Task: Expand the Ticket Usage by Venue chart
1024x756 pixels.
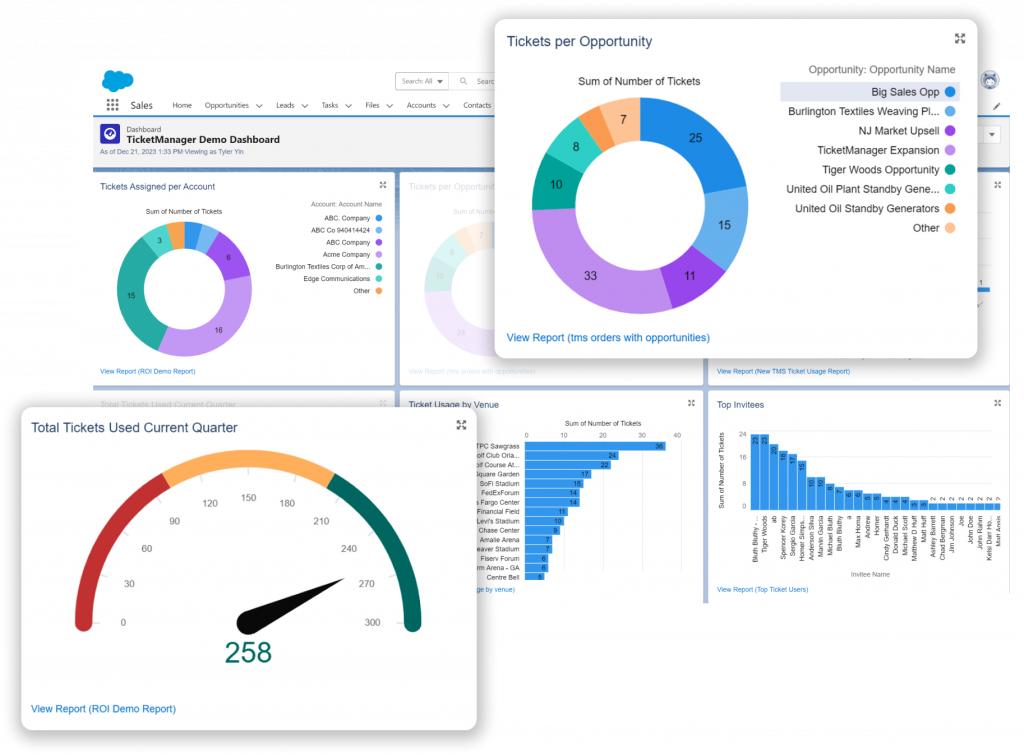Action: point(691,403)
